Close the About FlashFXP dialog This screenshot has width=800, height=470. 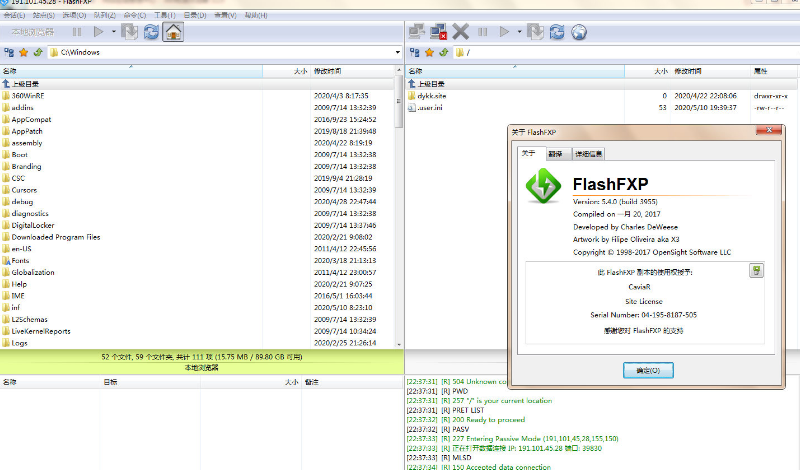click(769, 130)
